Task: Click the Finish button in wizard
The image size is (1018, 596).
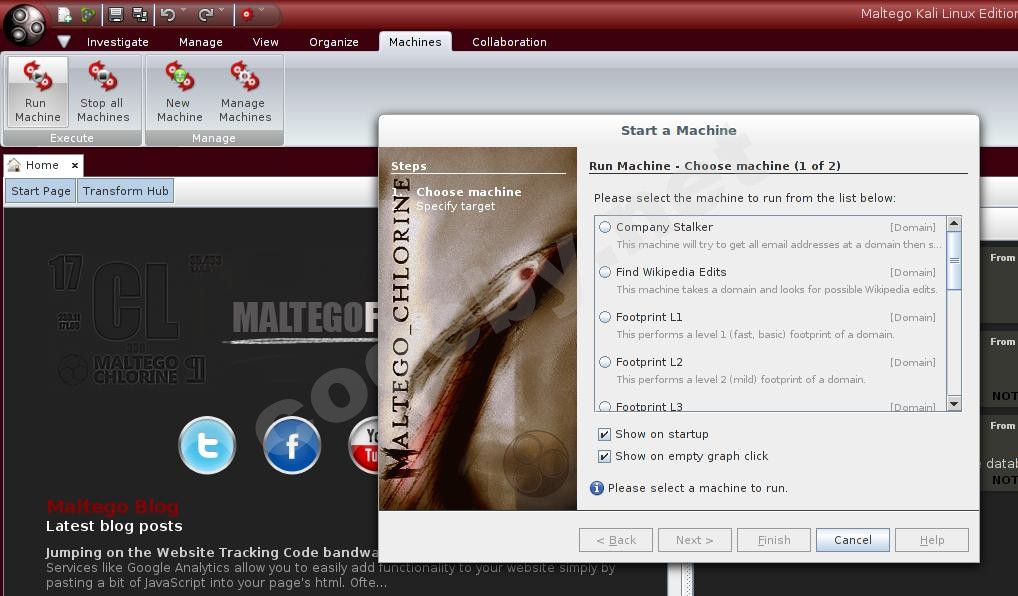Action: 774,540
